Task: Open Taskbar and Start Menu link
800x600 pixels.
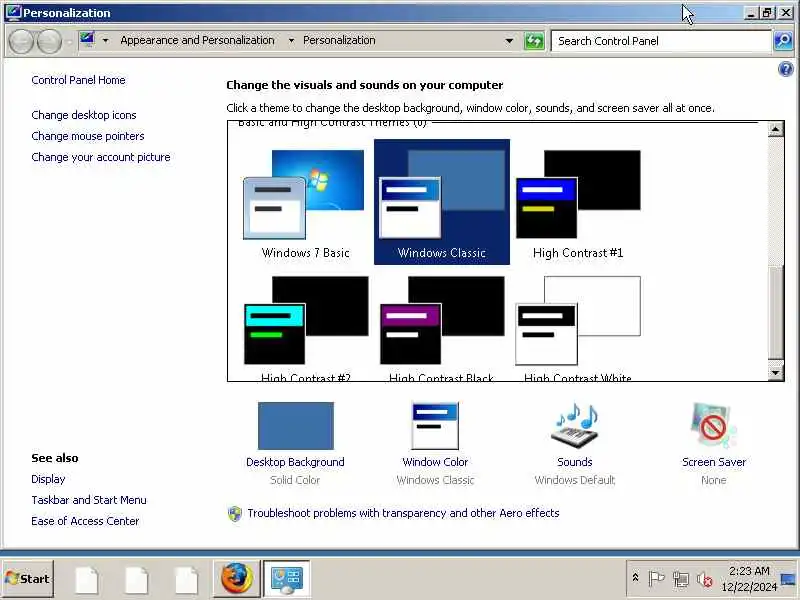Action: tap(89, 500)
